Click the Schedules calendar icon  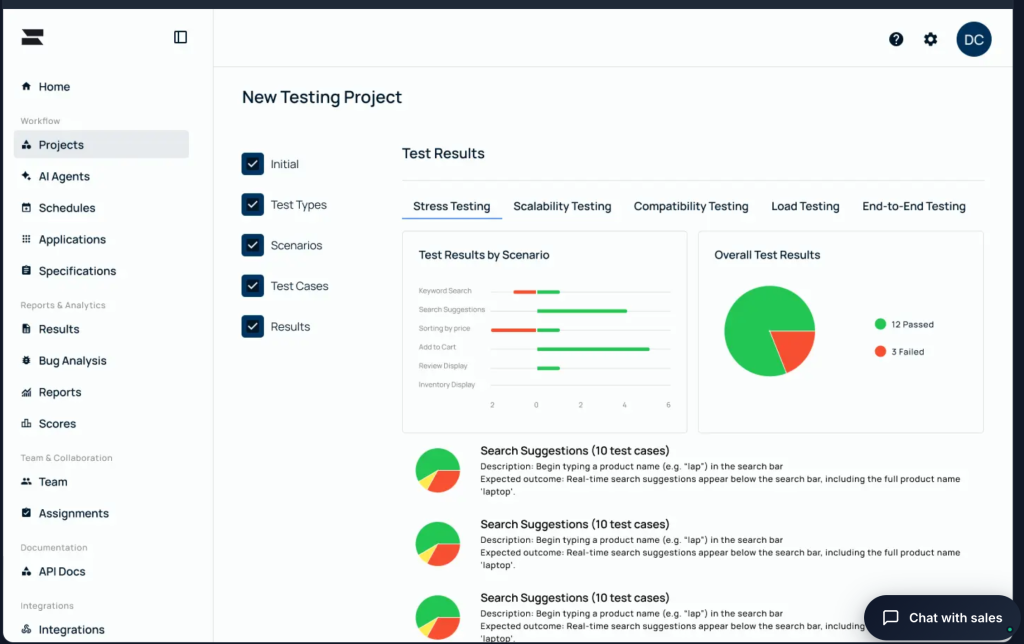26,208
